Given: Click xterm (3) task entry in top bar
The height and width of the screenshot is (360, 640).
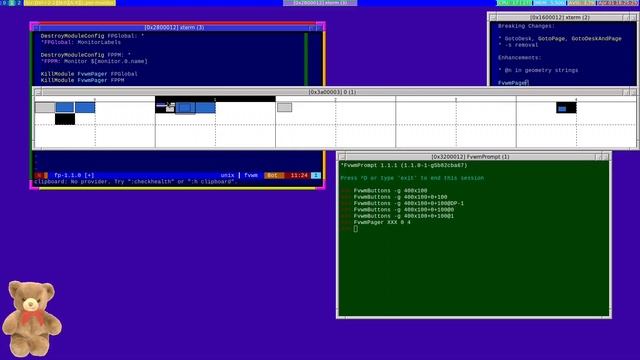Looking at the screenshot, I should [320, 3].
